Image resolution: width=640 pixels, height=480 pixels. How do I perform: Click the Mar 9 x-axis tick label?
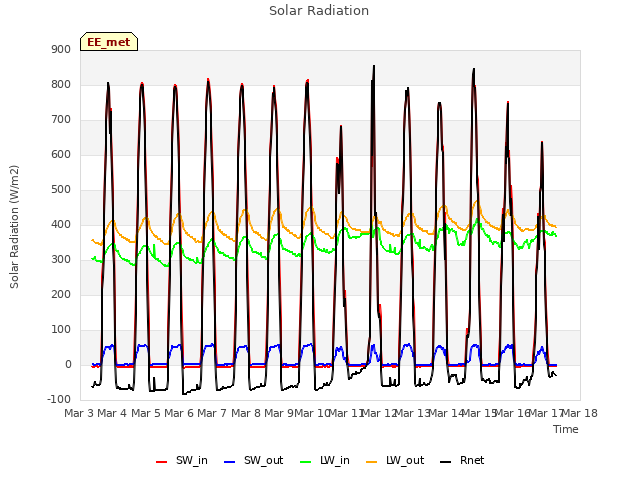click(x=279, y=413)
